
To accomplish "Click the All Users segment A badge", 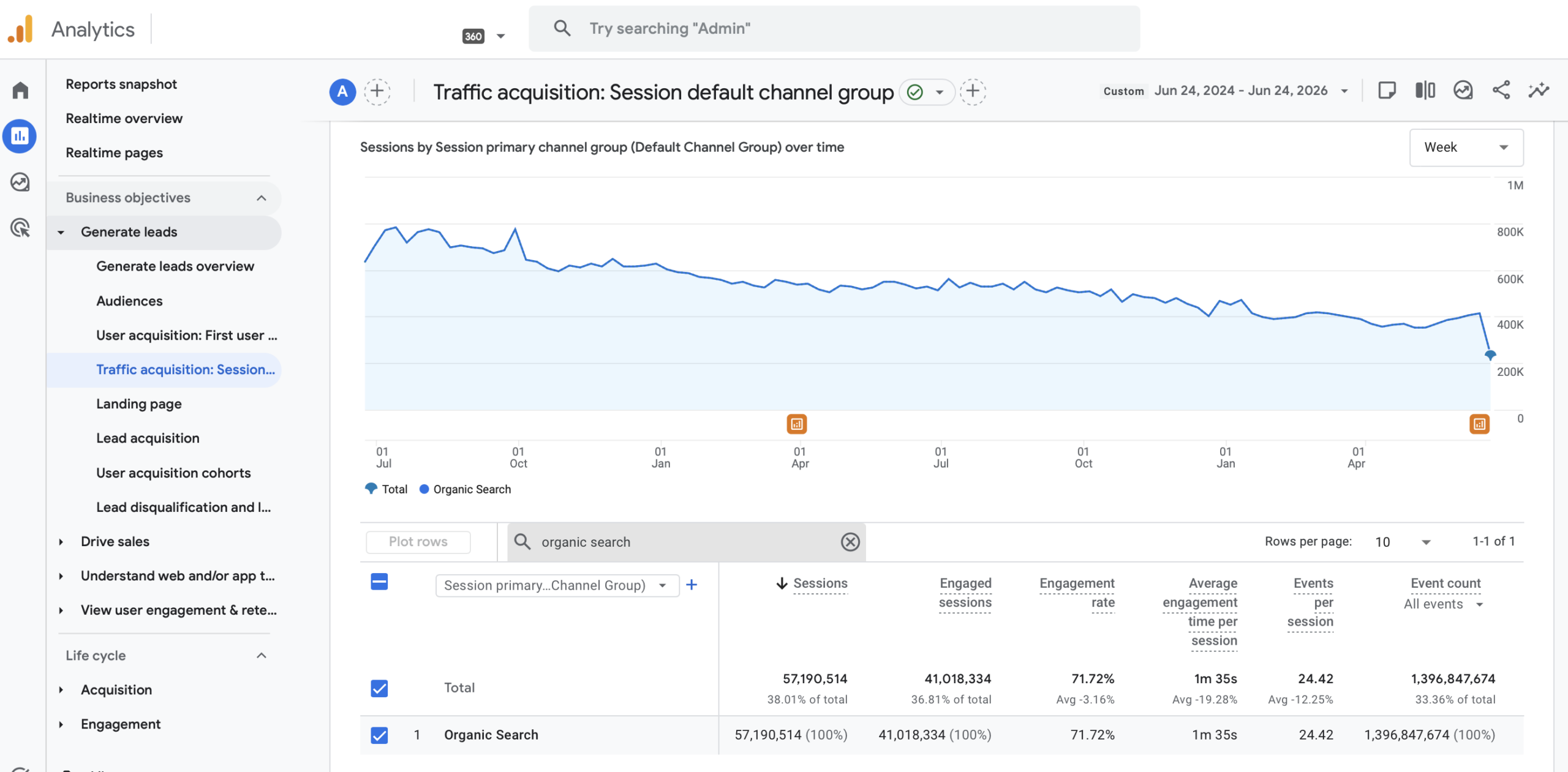I will (x=342, y=92).
